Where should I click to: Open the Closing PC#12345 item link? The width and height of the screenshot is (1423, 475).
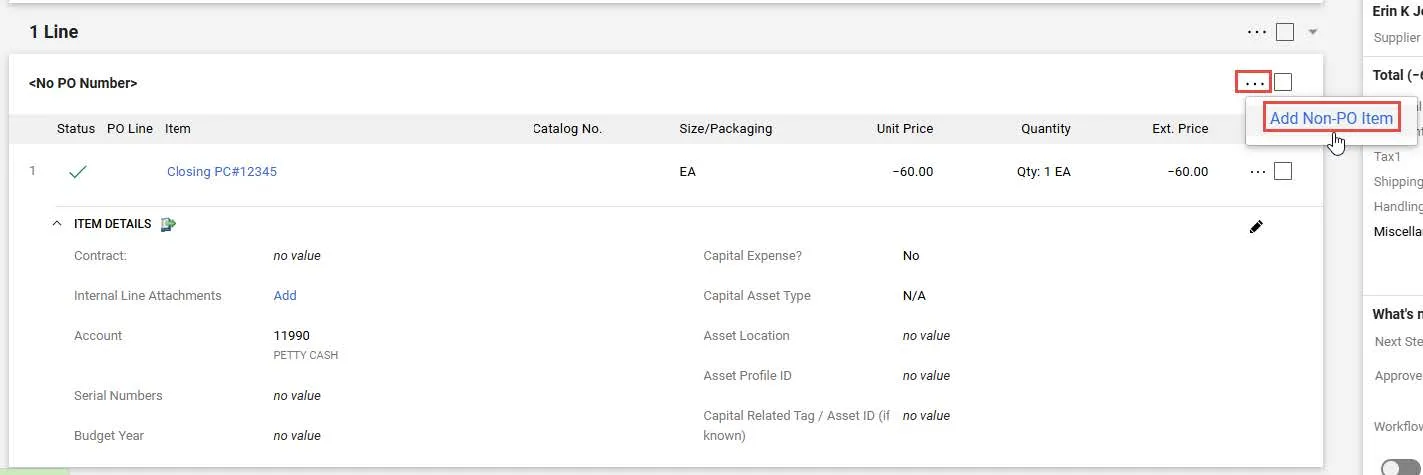(x=222, y=171)
